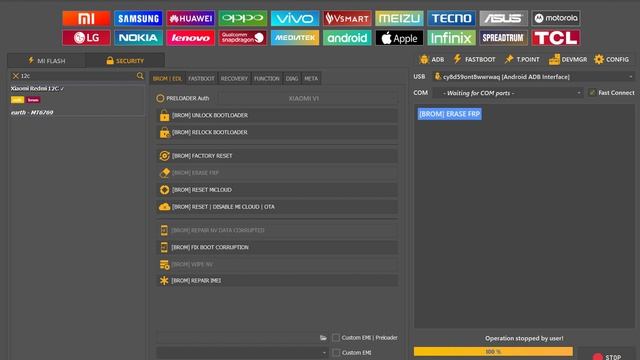Select the vivo brand logo
640x360 pixels.
(x=295, y=18)
